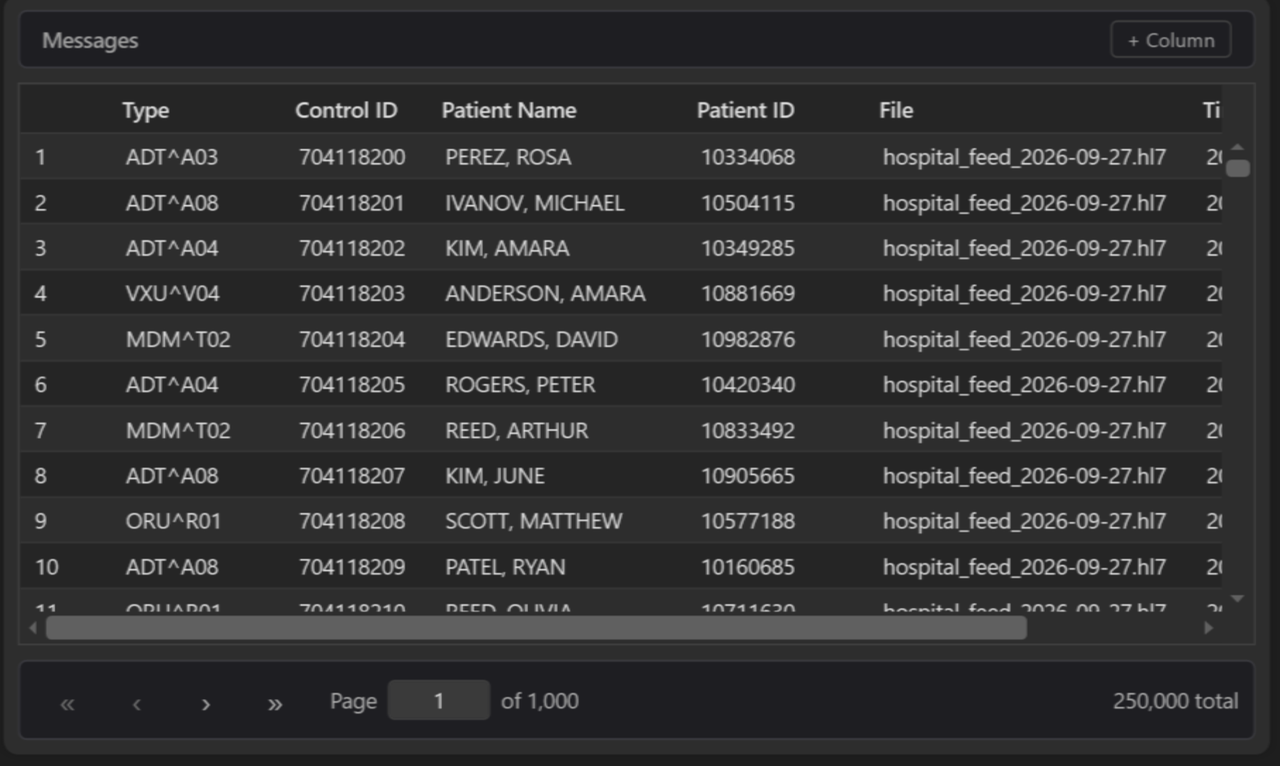Click control ID 704118208
1280x766 pixels.
(x=352, y=521)
